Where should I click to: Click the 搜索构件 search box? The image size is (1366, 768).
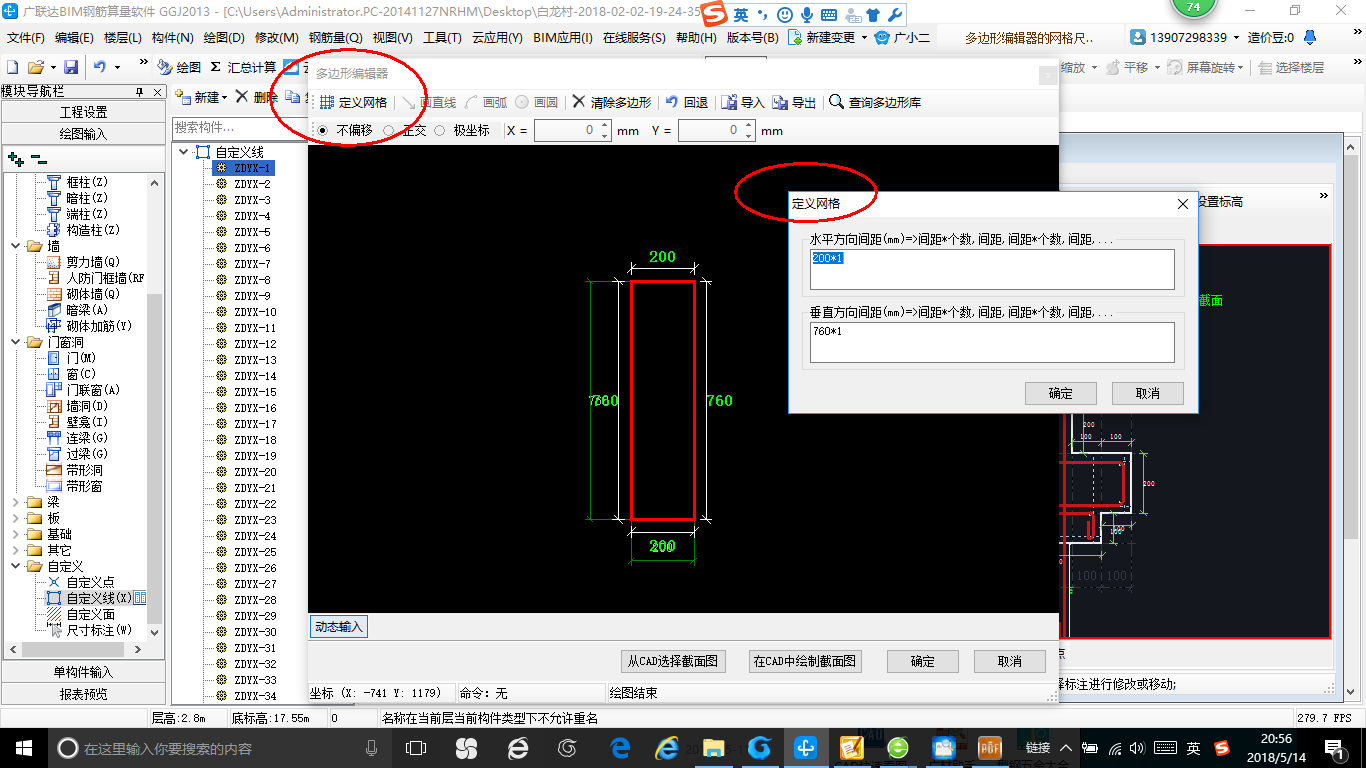238,127
